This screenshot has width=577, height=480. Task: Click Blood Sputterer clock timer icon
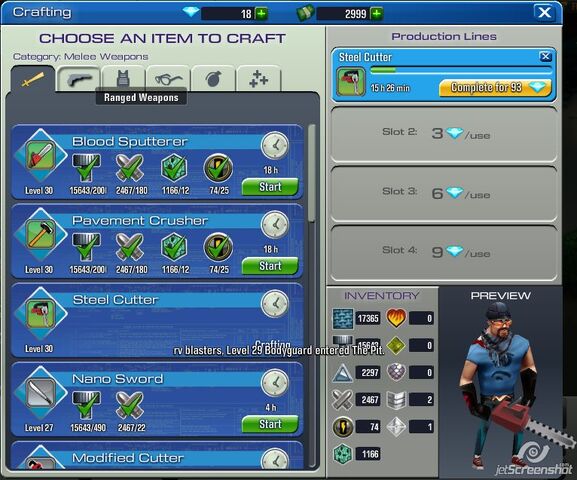[x=275, y=146]
